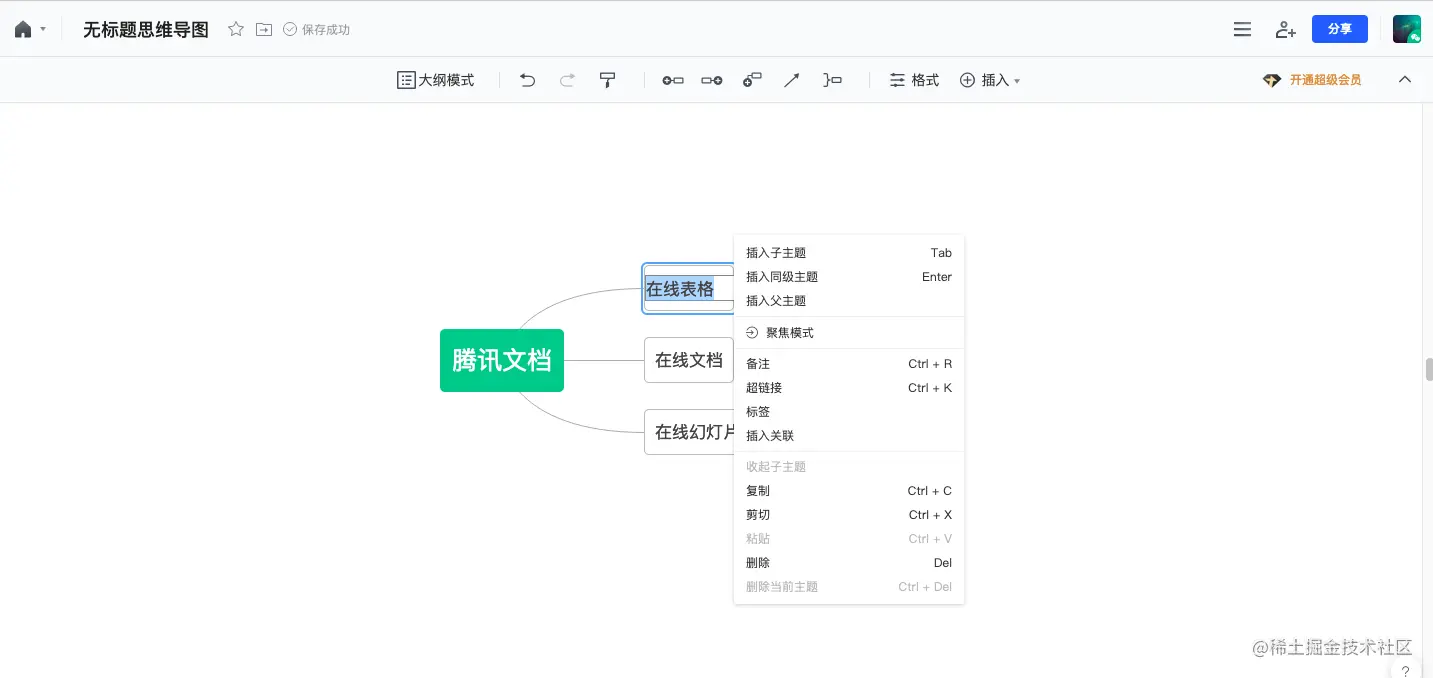
Task: Click the blue 分享 button
Action: pyautogui.click(x=1340, y=29)
